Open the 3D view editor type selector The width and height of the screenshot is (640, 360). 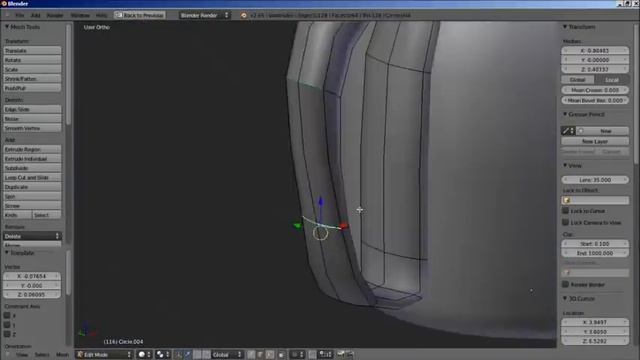point(8,354)
